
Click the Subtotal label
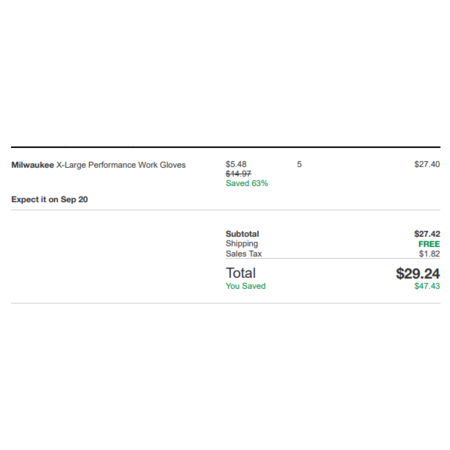(242, 234)
